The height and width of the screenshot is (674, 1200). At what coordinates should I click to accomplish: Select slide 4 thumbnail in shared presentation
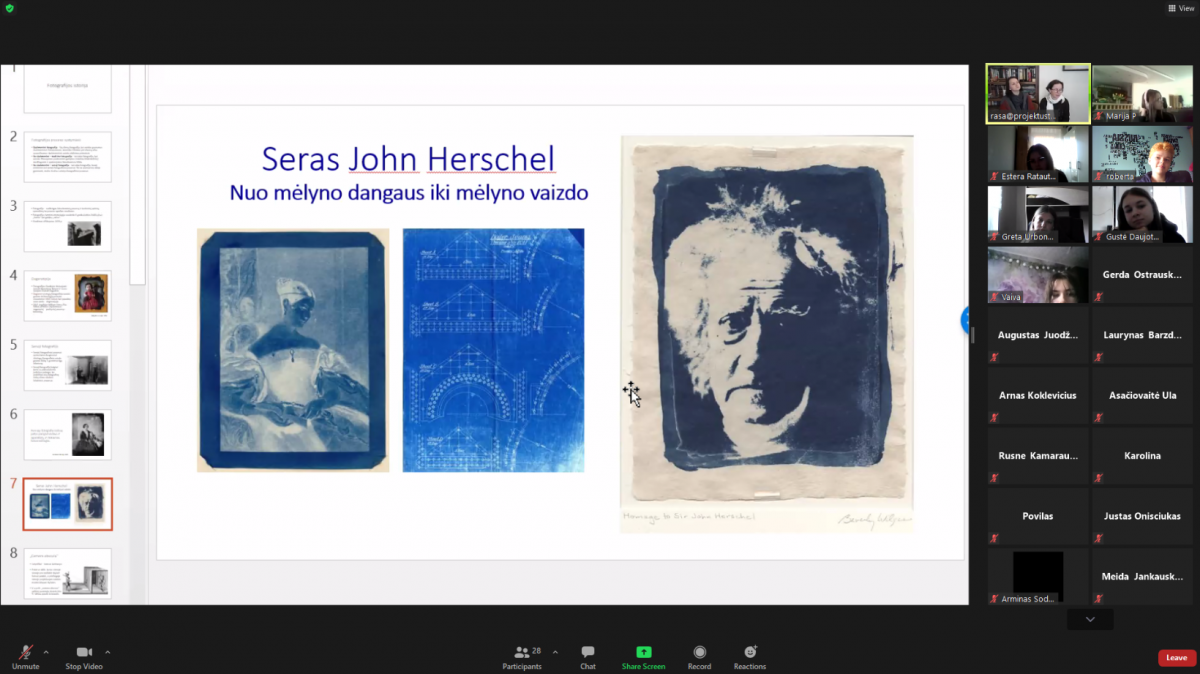(67, 295)
